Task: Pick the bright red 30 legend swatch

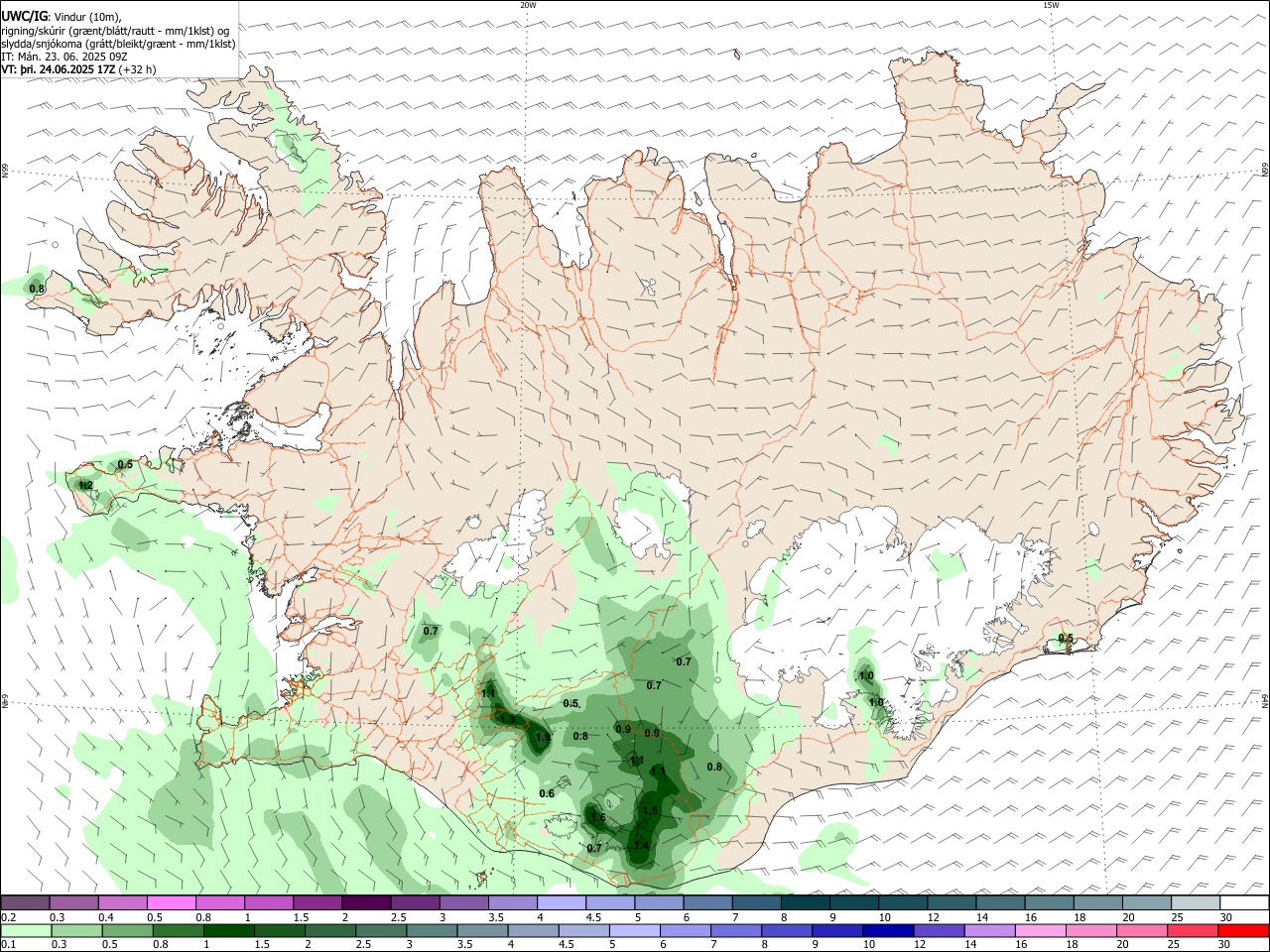Action: click(1244, 931)
